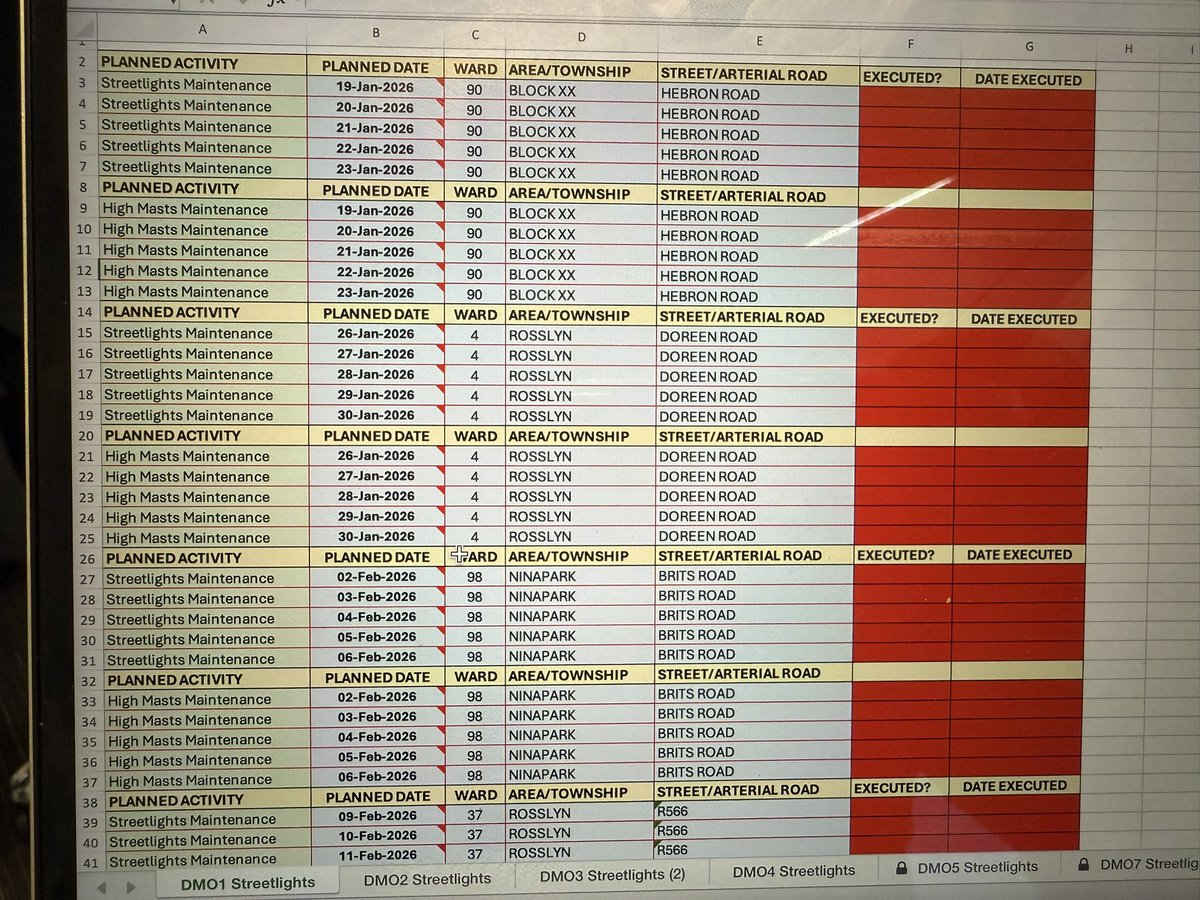Screen dimensions: 1200x900
Task: Select R566 cell in row 39
Action: pyautogui.click(x=752, y=810)
